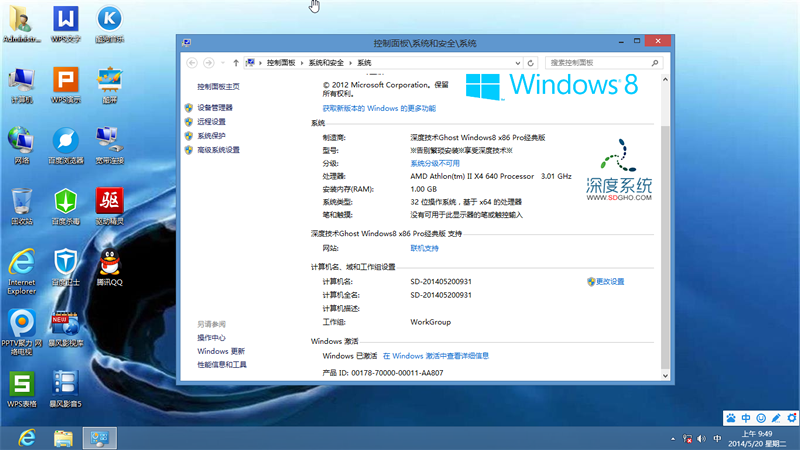Open 远程设置 in left pane

[x=211, y=121]
